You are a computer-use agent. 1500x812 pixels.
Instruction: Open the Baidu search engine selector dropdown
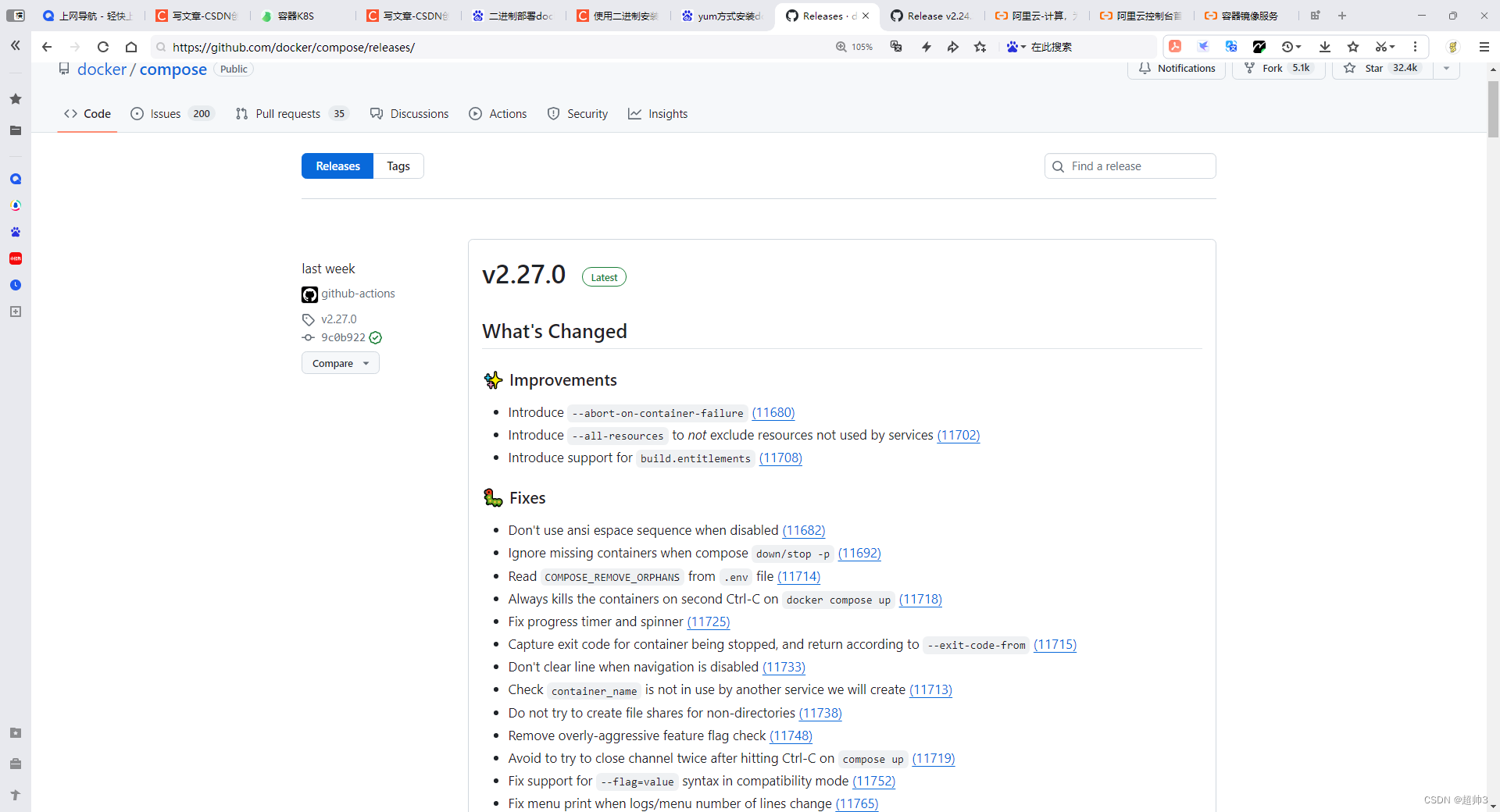point(1016,47)
